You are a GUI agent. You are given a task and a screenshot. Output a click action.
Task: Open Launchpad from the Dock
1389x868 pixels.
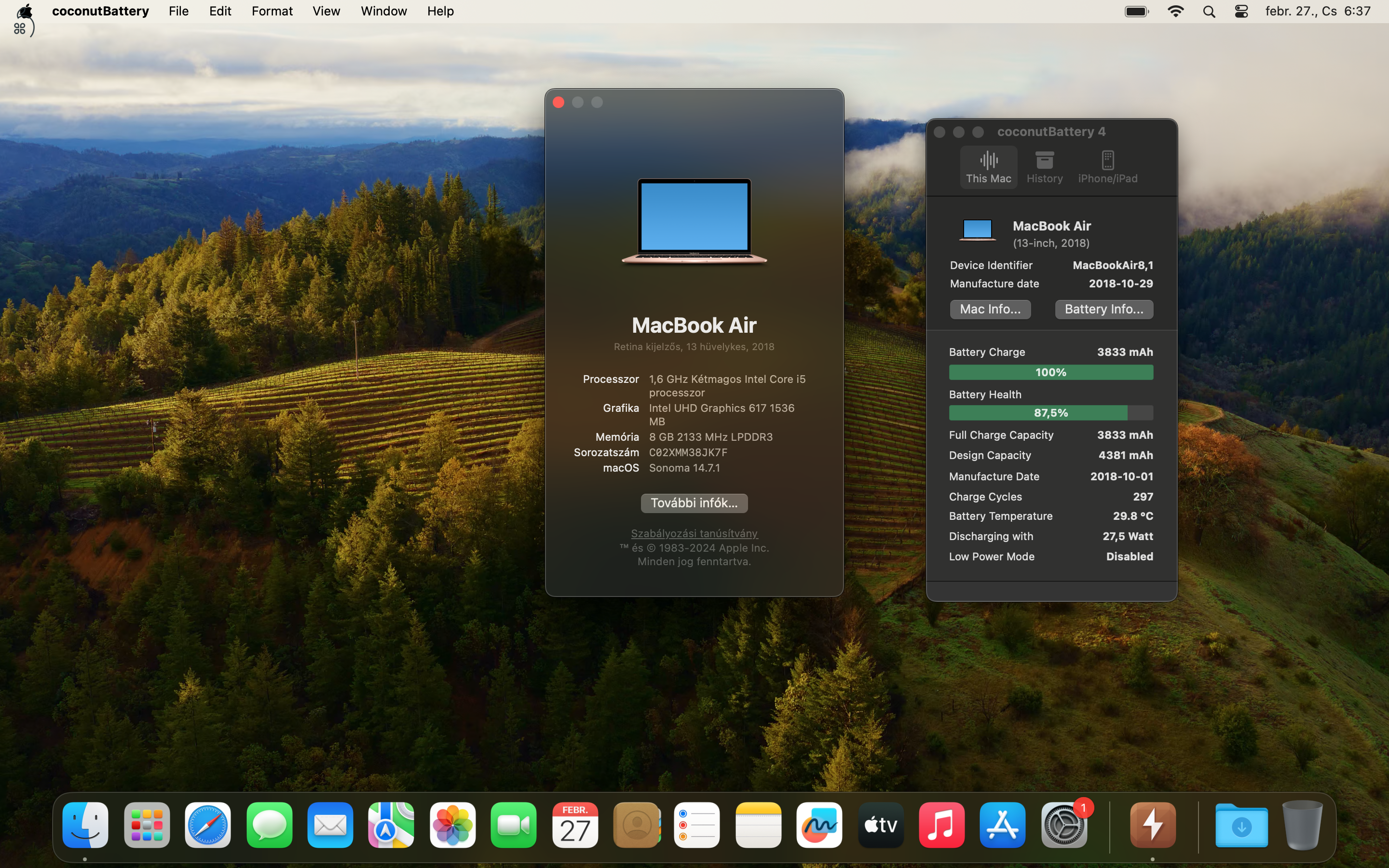coord(147,825)
